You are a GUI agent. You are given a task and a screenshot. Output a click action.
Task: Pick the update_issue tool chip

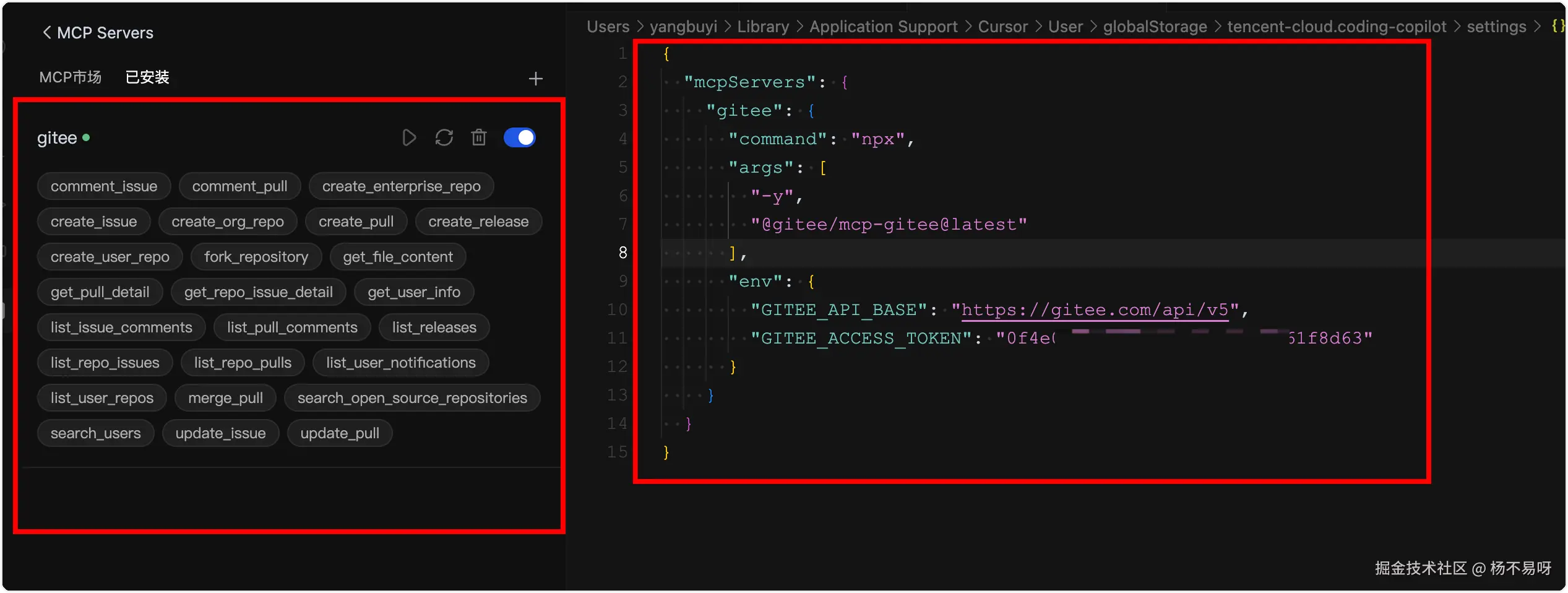tap(221, 433)
